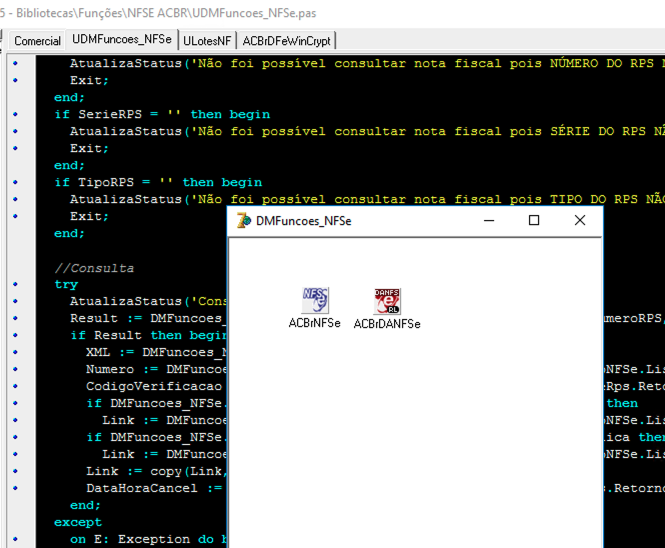Select the ACBrDANFSe component icon
Viewport: 665px width, 548px height.
click(387, 301)
